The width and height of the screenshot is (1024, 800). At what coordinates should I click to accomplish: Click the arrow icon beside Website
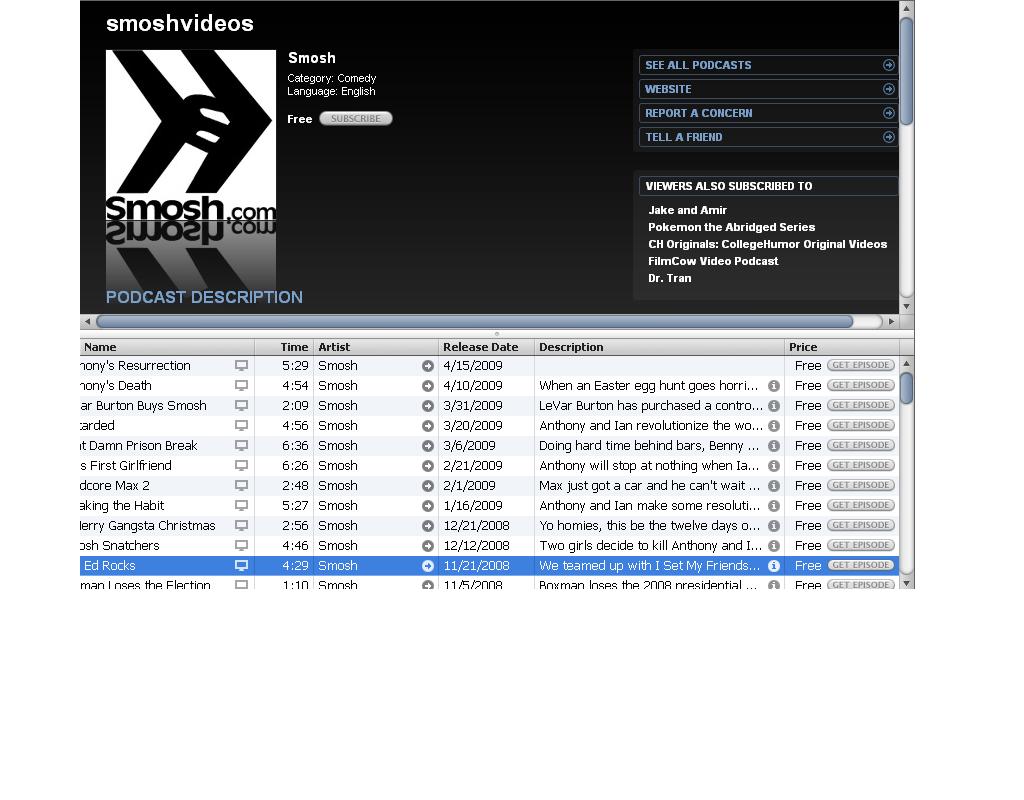[x=888, y=89]
